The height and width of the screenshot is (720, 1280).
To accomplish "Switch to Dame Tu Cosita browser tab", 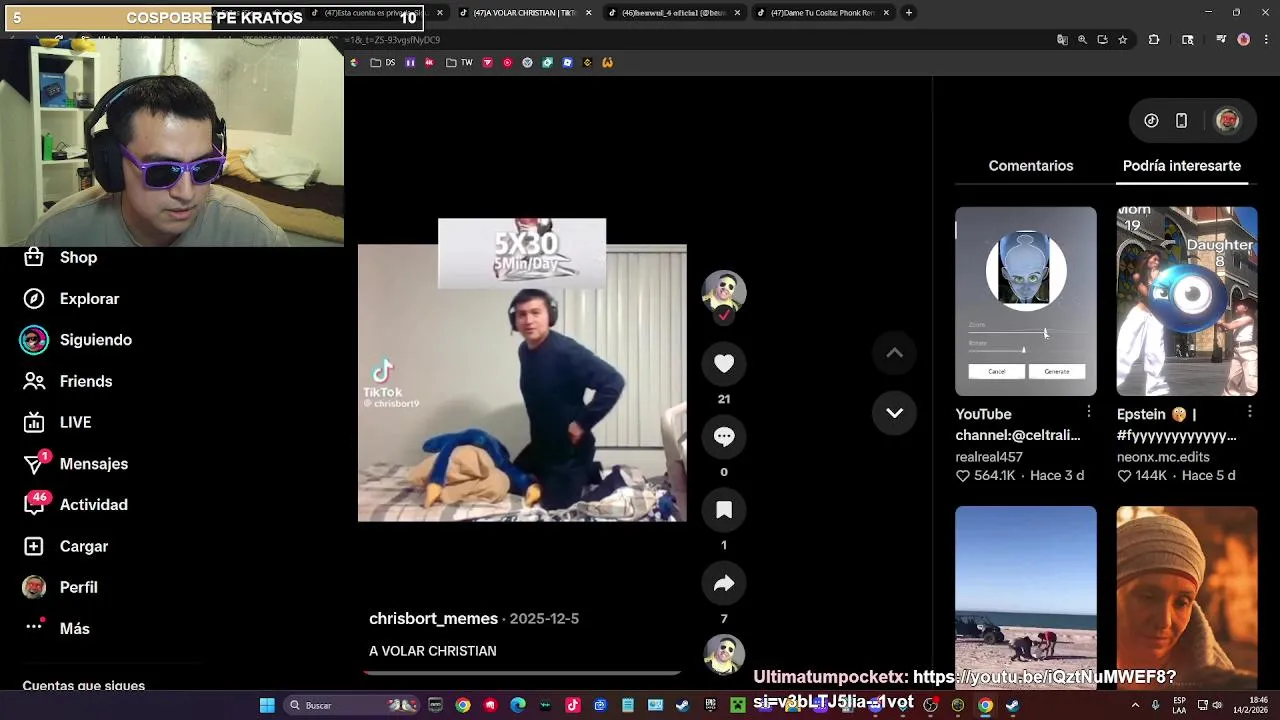I will tap(822, 13).
